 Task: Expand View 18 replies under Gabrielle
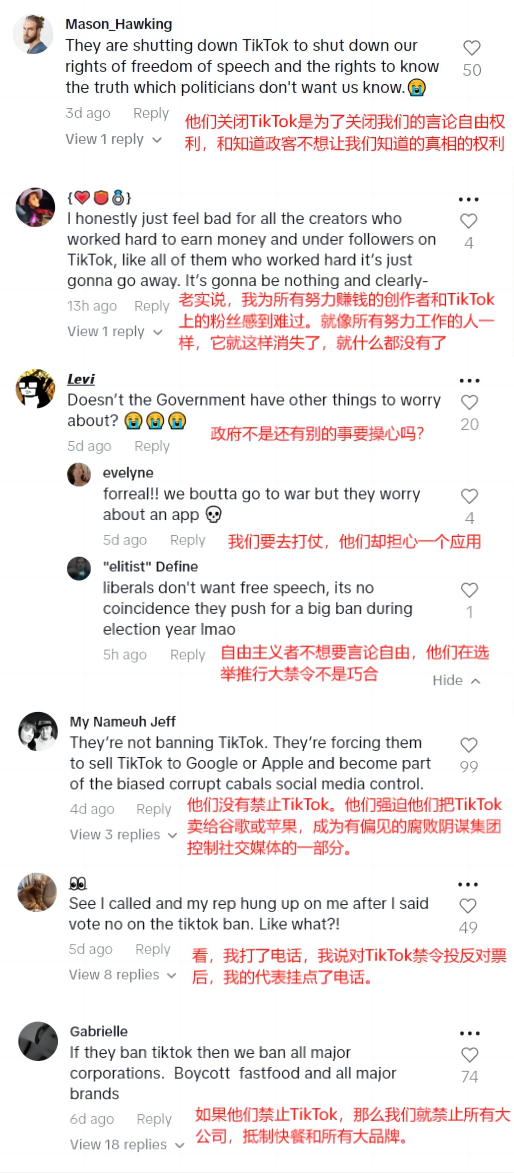127,1145
